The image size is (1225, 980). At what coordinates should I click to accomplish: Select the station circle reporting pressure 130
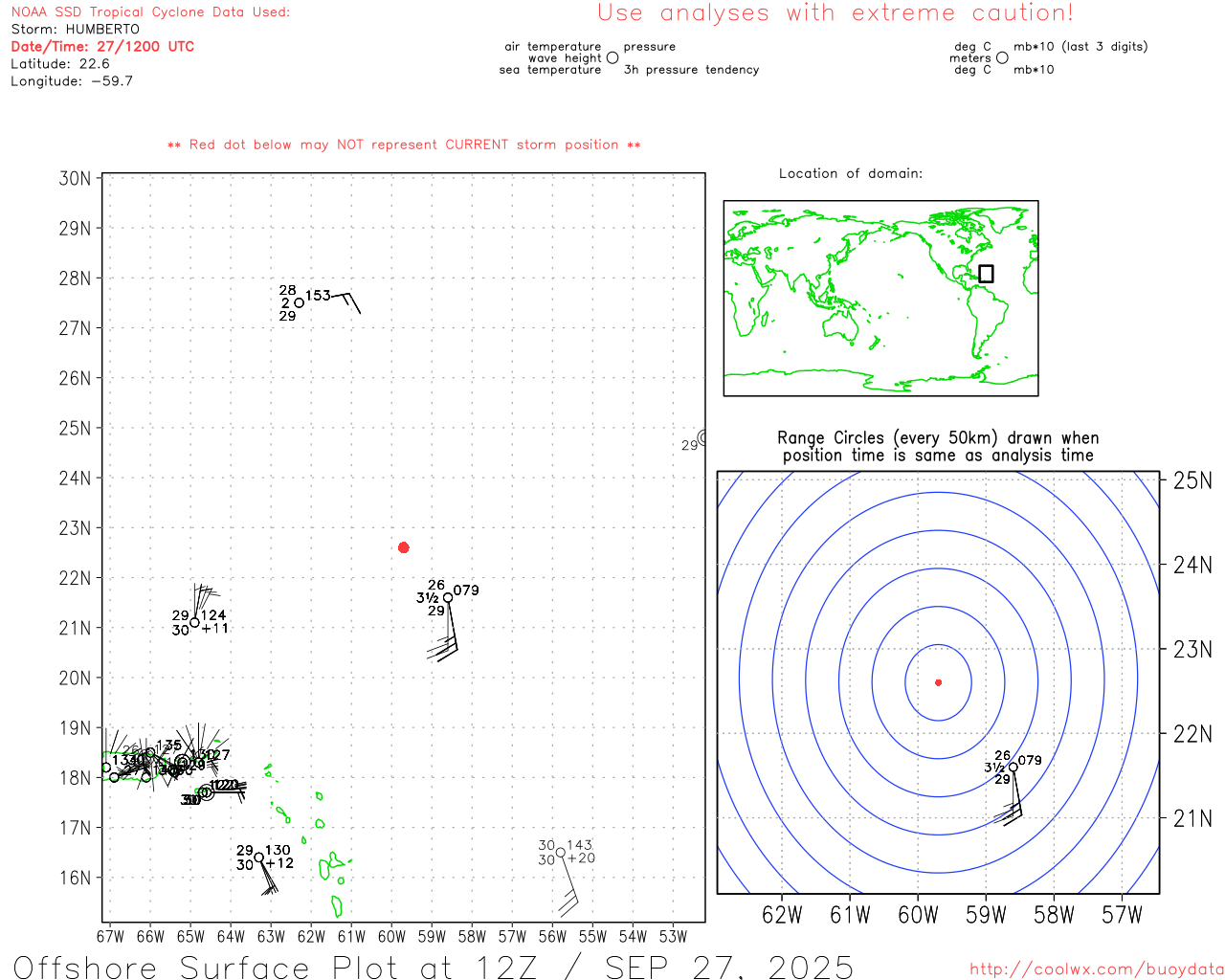[x=258, y=857]
